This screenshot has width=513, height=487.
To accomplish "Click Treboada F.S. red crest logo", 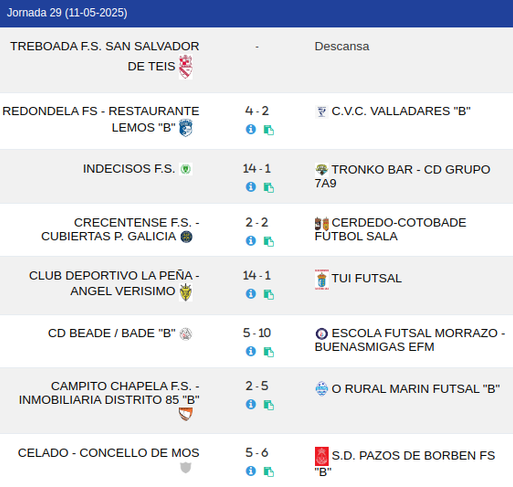I will pyautogui.click(x=186, y=67).
